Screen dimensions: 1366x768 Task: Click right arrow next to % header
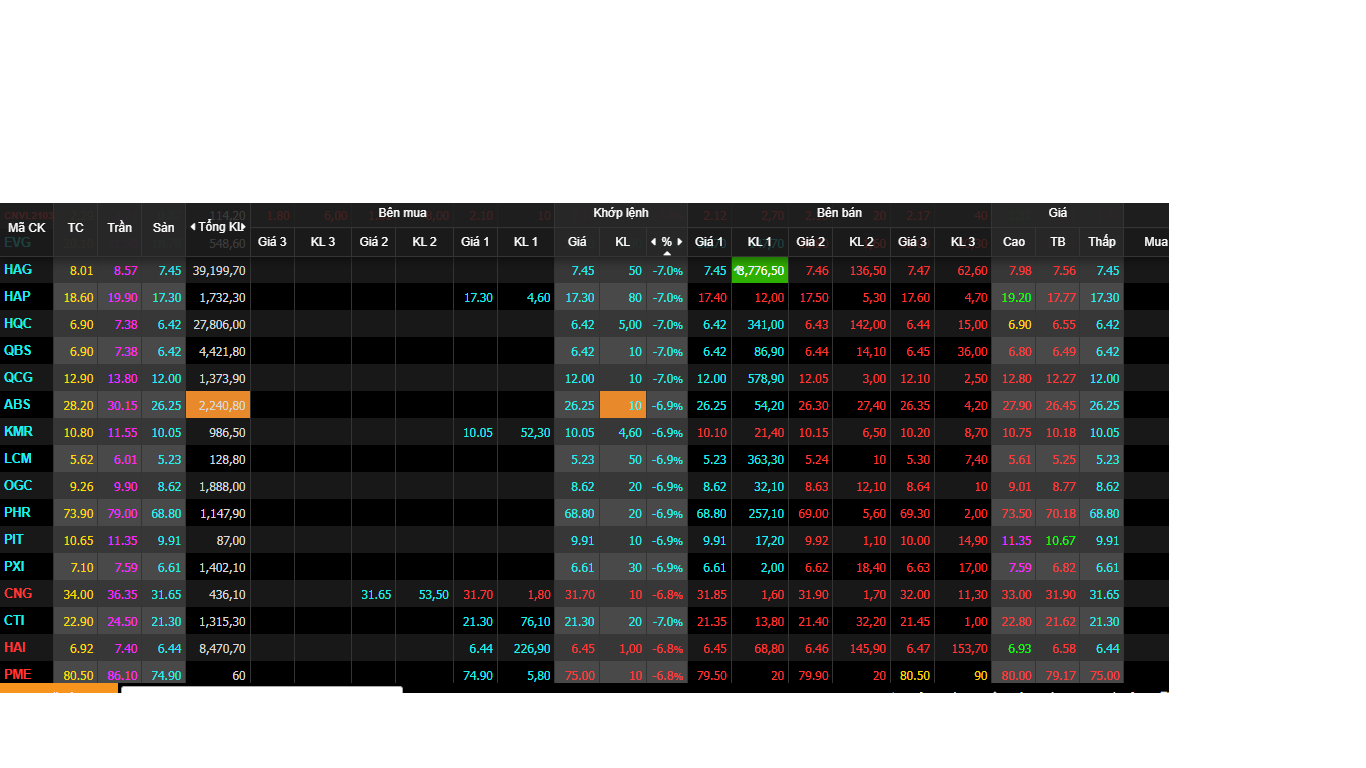680,242
